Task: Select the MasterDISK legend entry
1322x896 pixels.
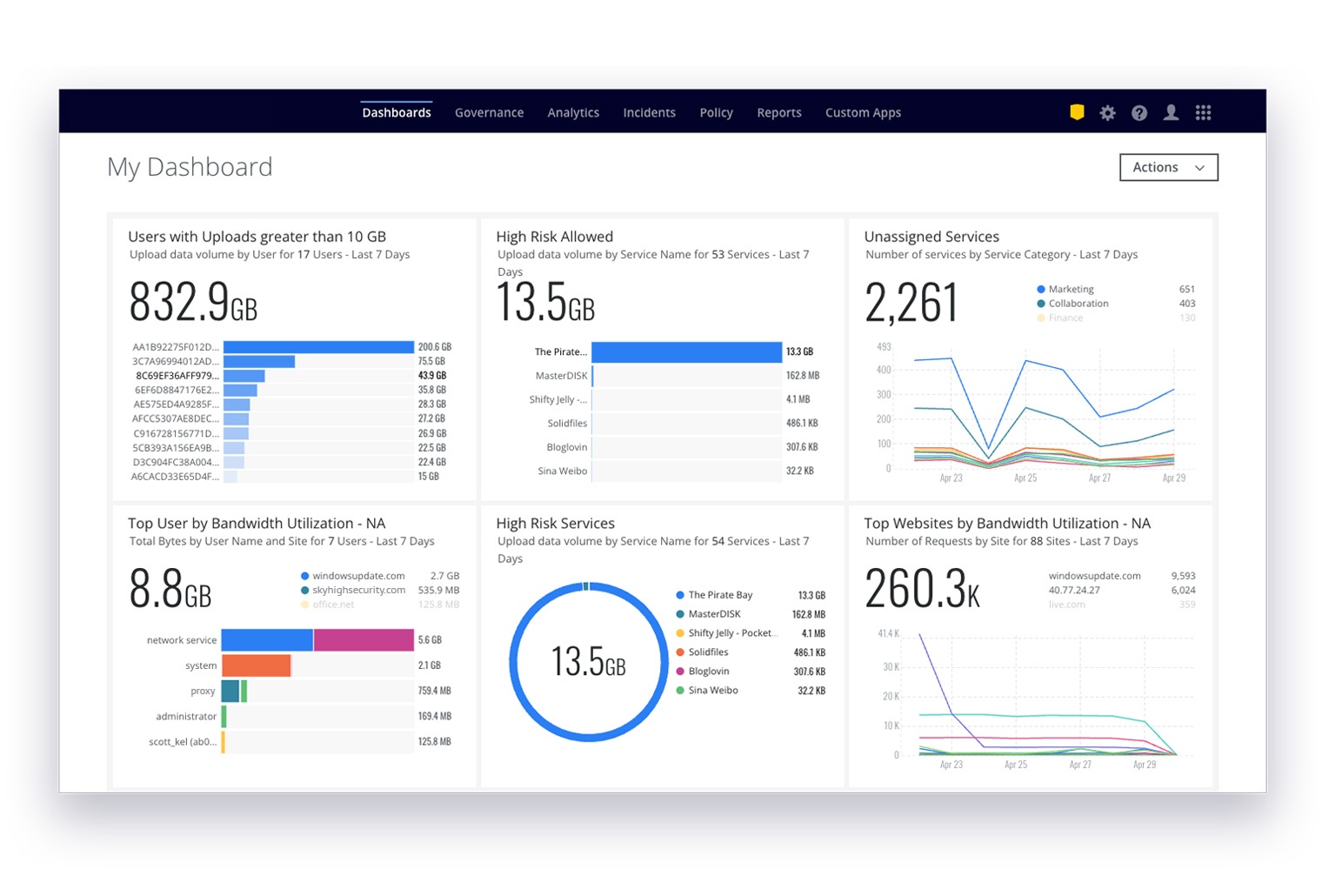Action: click(714, 614)
